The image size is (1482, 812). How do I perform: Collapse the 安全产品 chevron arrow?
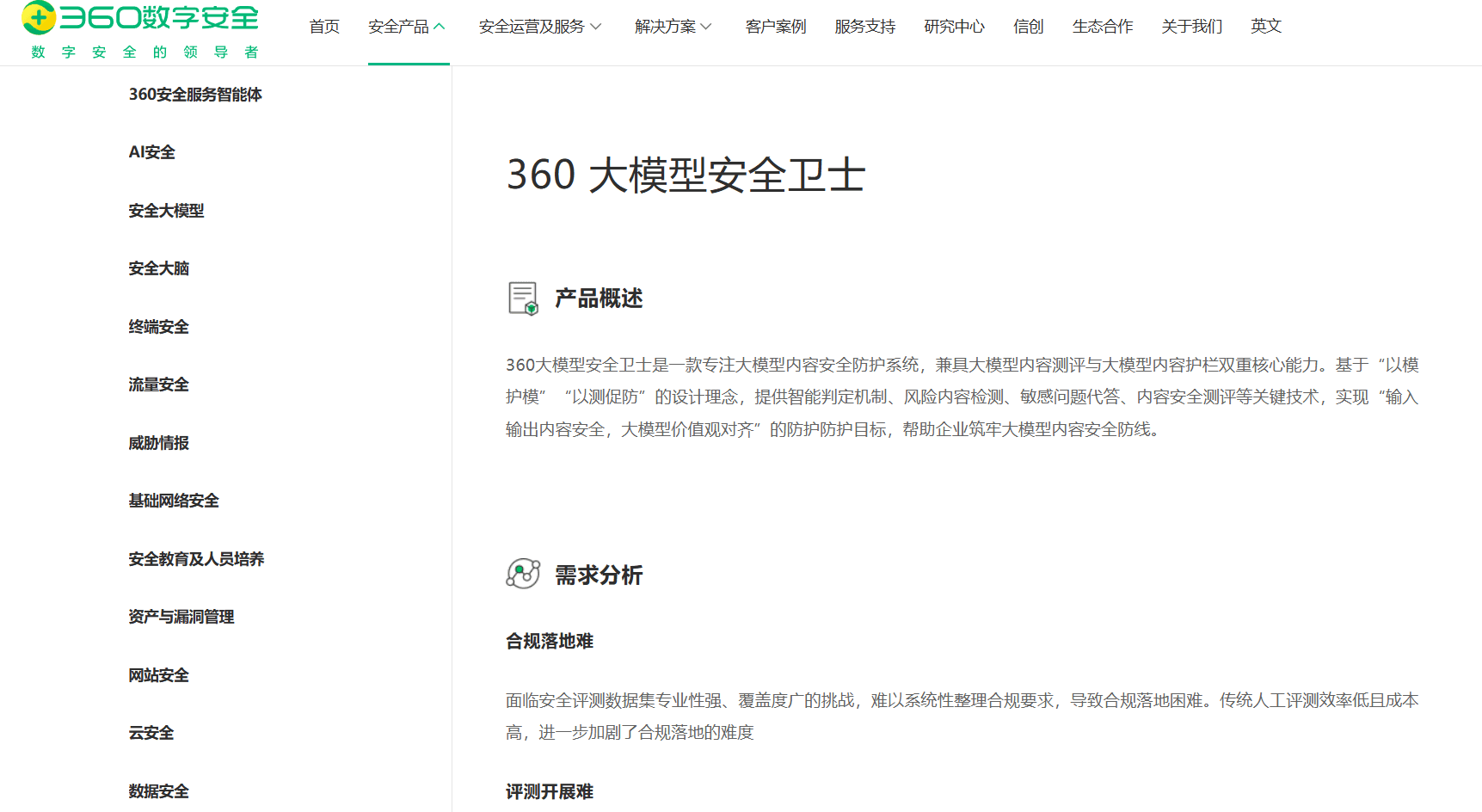point(440,27)
